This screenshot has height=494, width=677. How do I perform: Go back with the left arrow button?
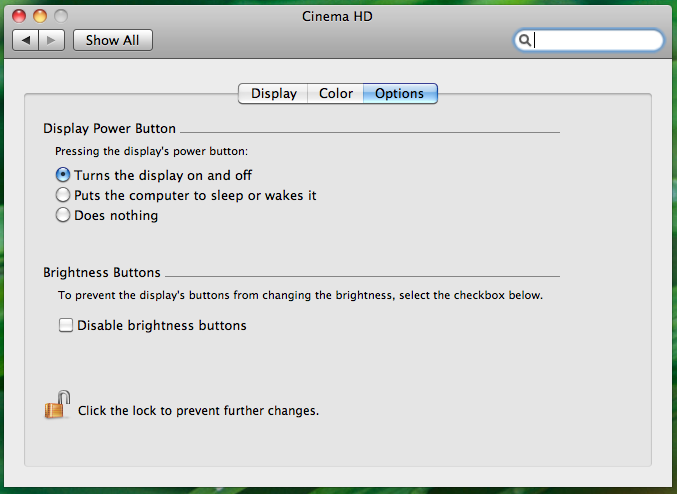point(25,40)
